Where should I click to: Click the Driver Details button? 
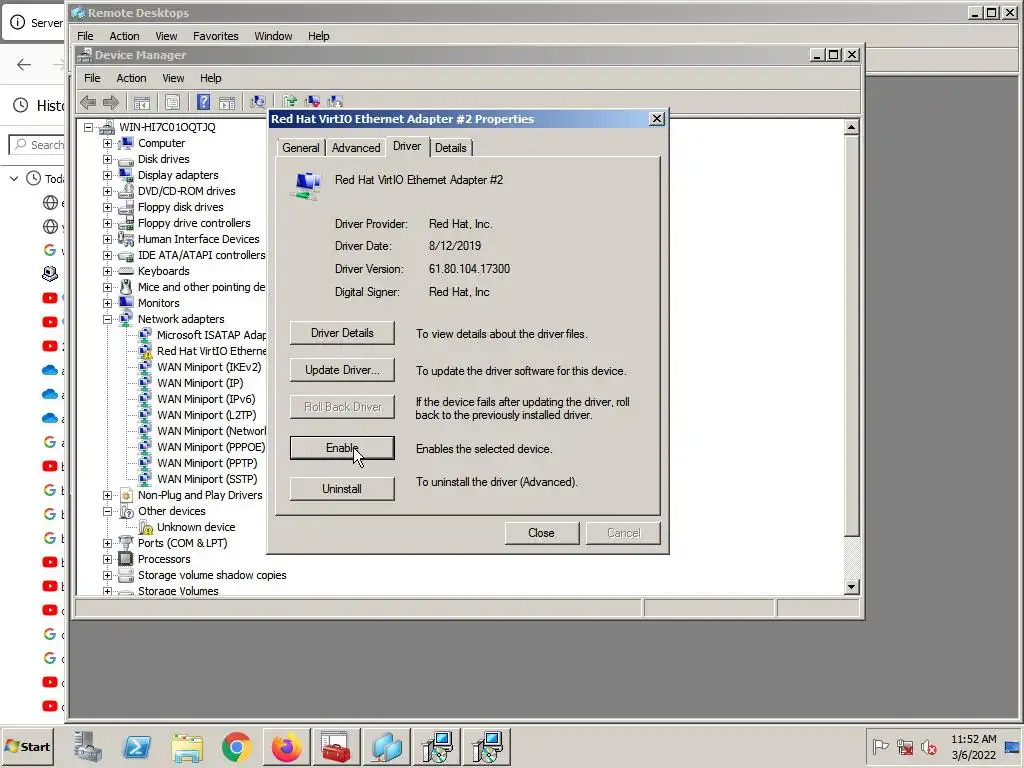pos(342,333)
